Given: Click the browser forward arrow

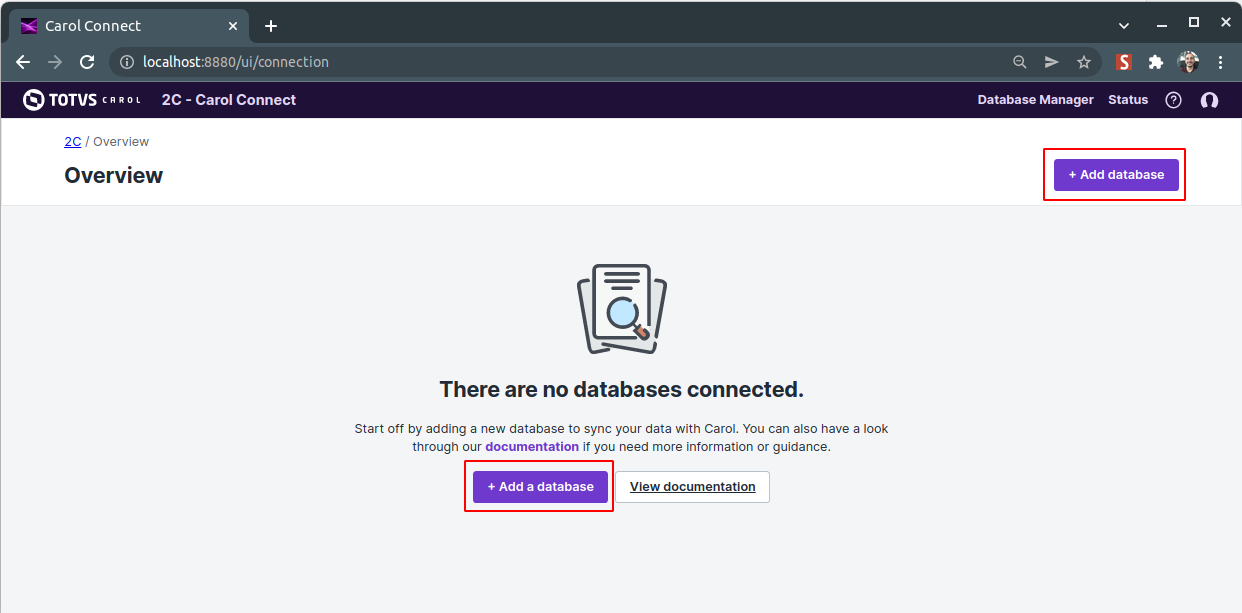Looking at the screenshot, I should coord(55,62).
